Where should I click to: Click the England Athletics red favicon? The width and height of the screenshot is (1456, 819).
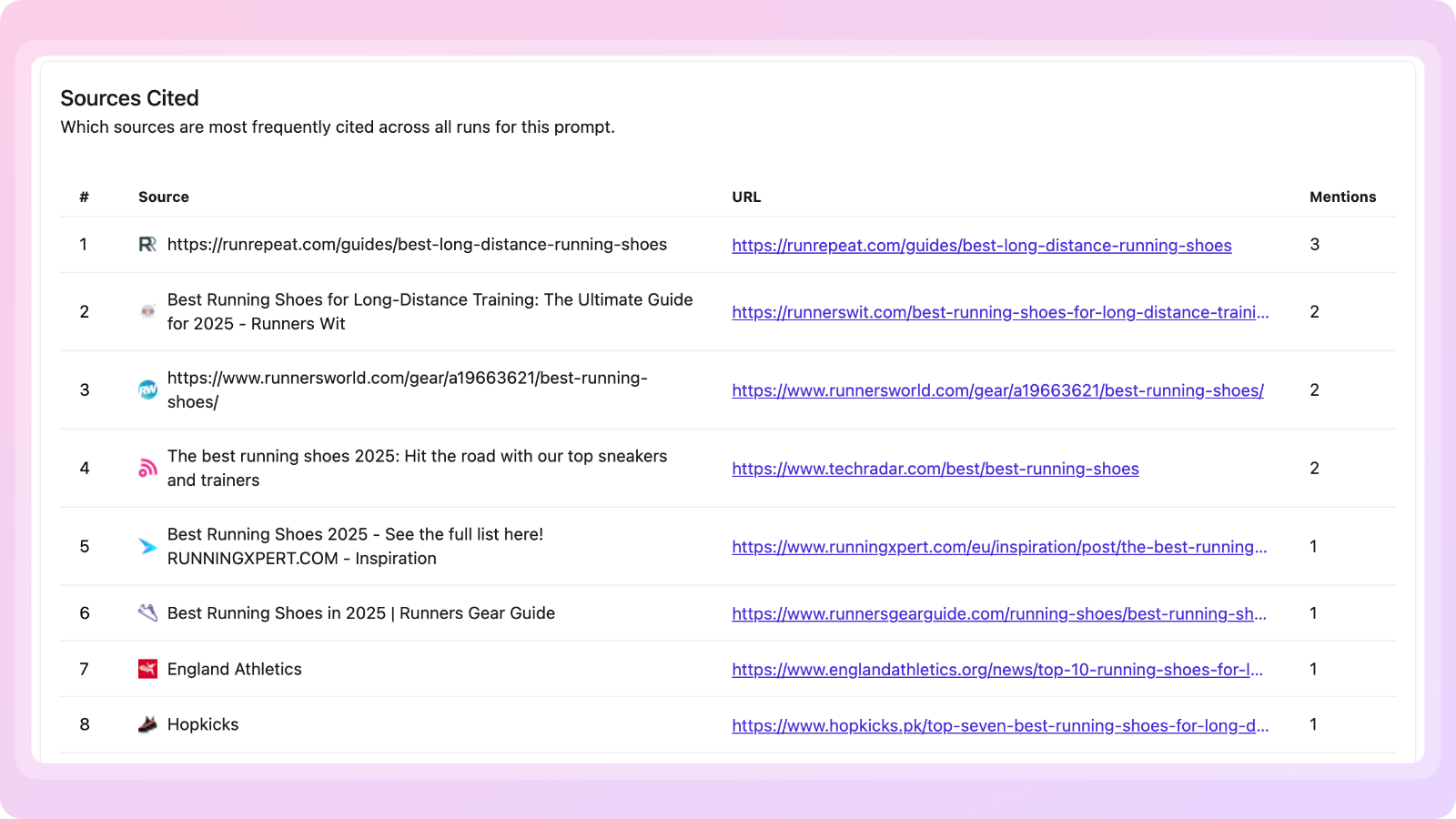(147, 669)
